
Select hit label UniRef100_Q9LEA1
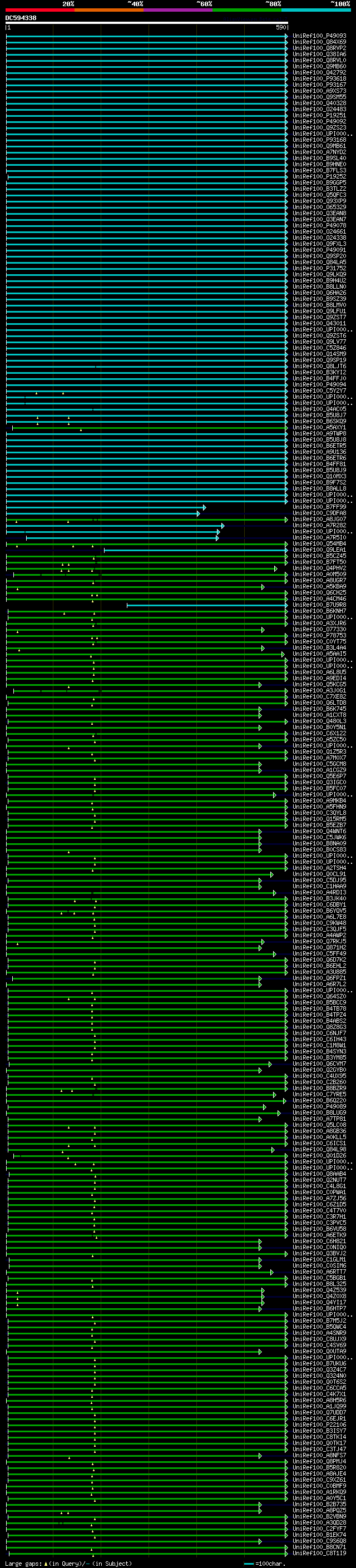(x=319, y=550)
